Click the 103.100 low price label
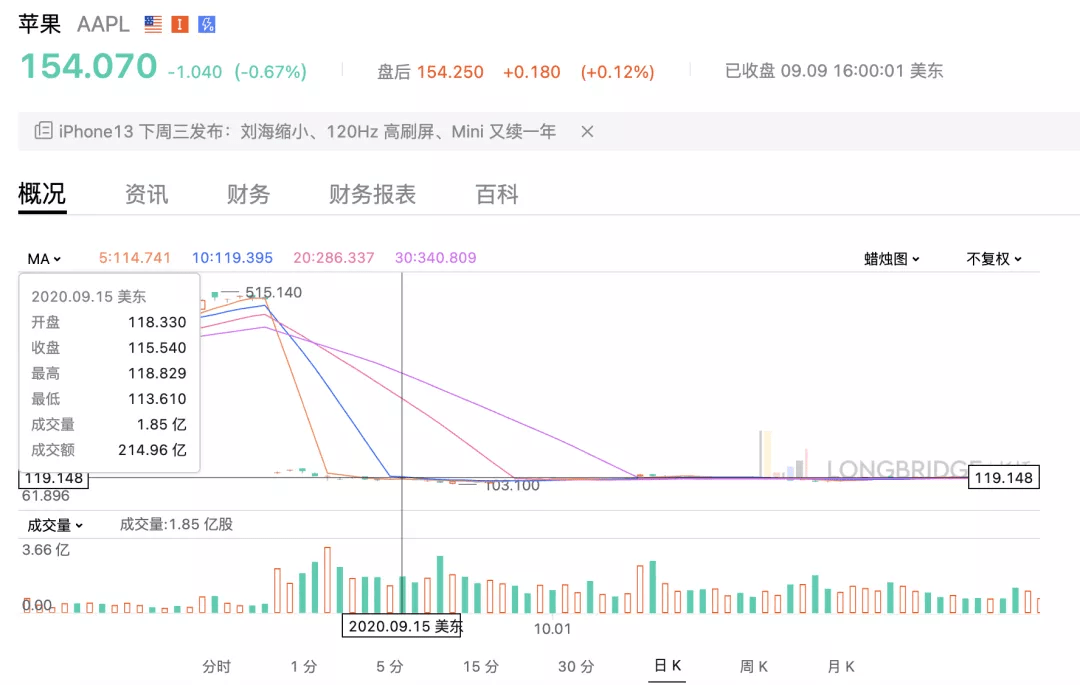Viewport: 1080px width, 685px height. (512, 485)
